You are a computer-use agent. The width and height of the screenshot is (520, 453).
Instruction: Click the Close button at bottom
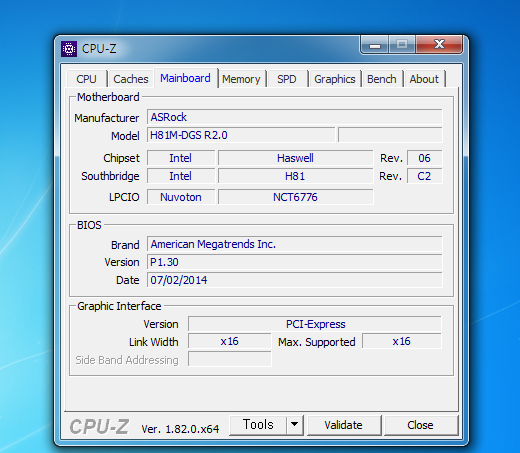[x=420, y=425]
